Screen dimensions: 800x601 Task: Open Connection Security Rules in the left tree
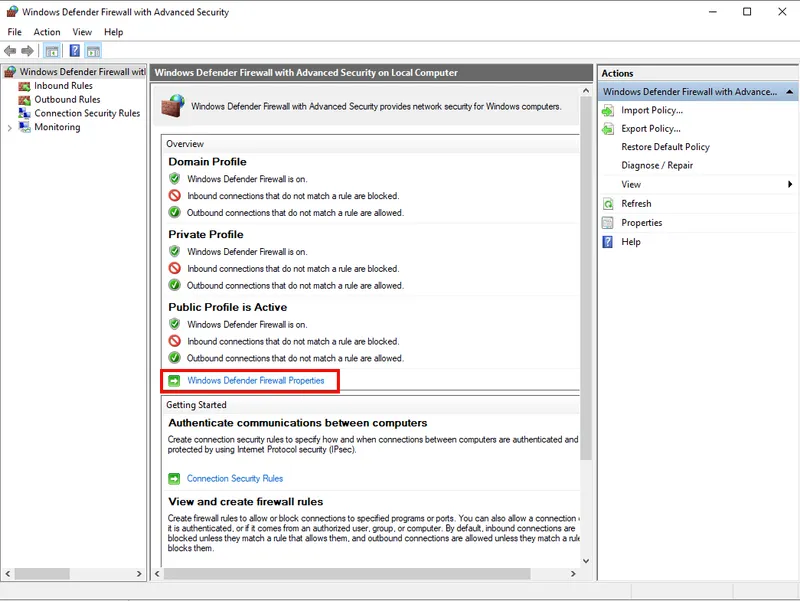(87, 113)
